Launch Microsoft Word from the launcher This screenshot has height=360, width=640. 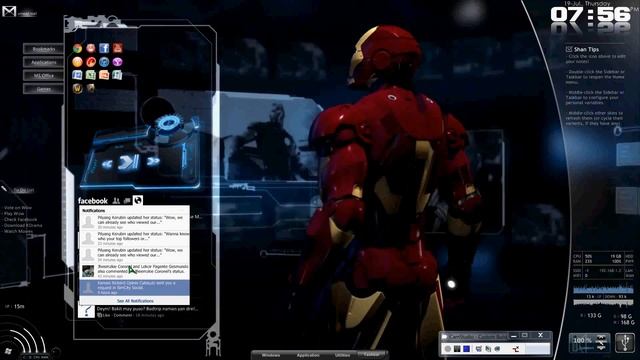click(77, 75)
